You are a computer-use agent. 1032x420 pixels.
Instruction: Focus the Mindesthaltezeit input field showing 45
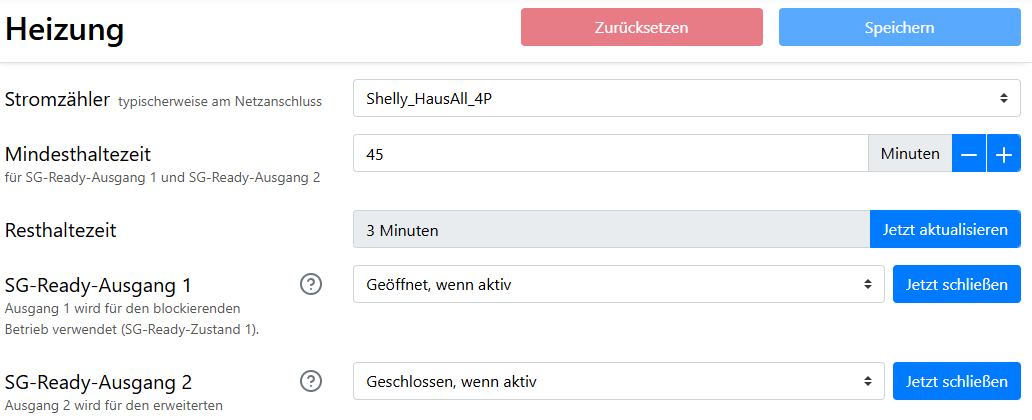610,154
